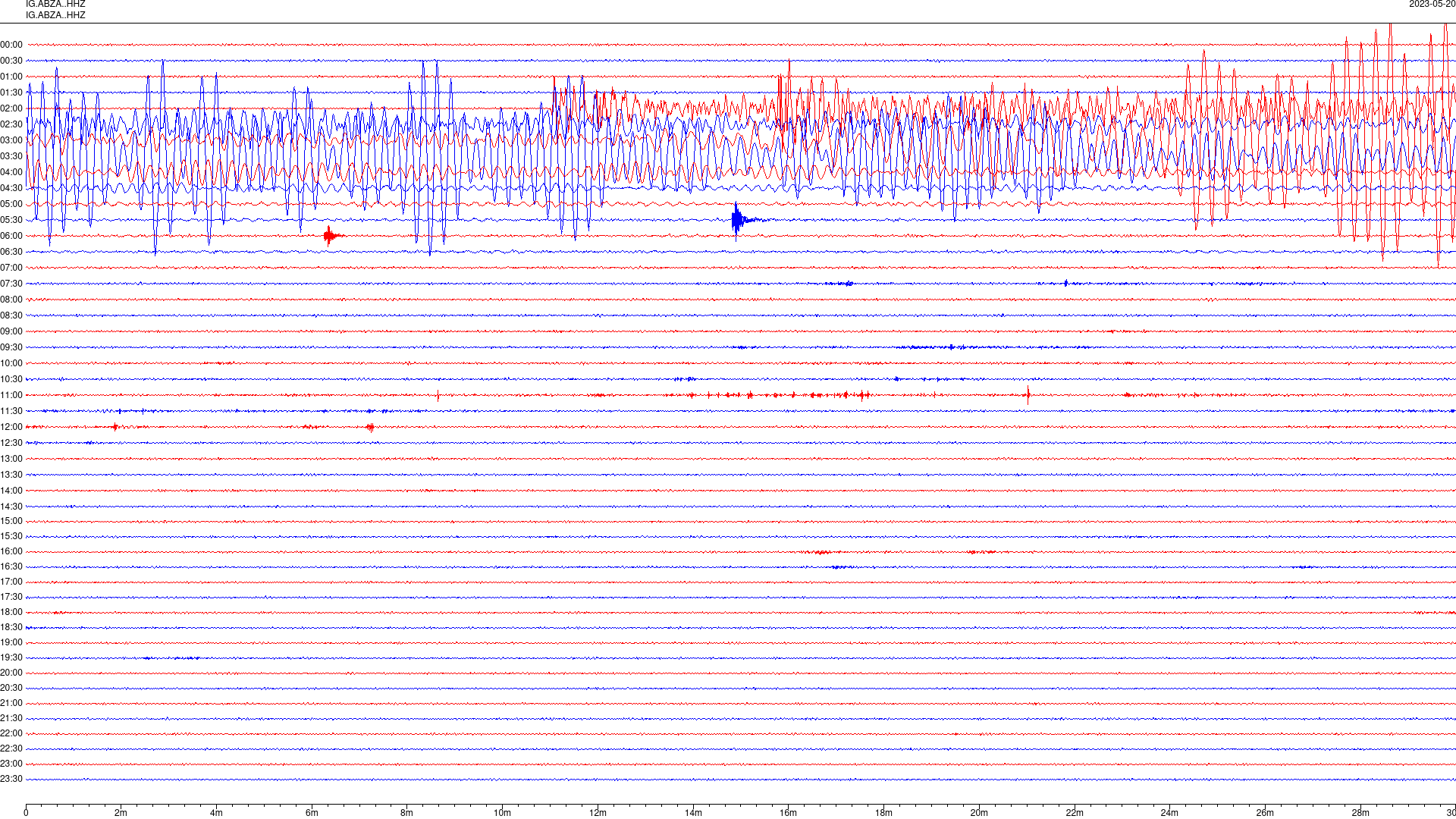The image size is (1456, 819).
Task: Click the 15:00 trace time label
Action: click(x=11, y=521)
